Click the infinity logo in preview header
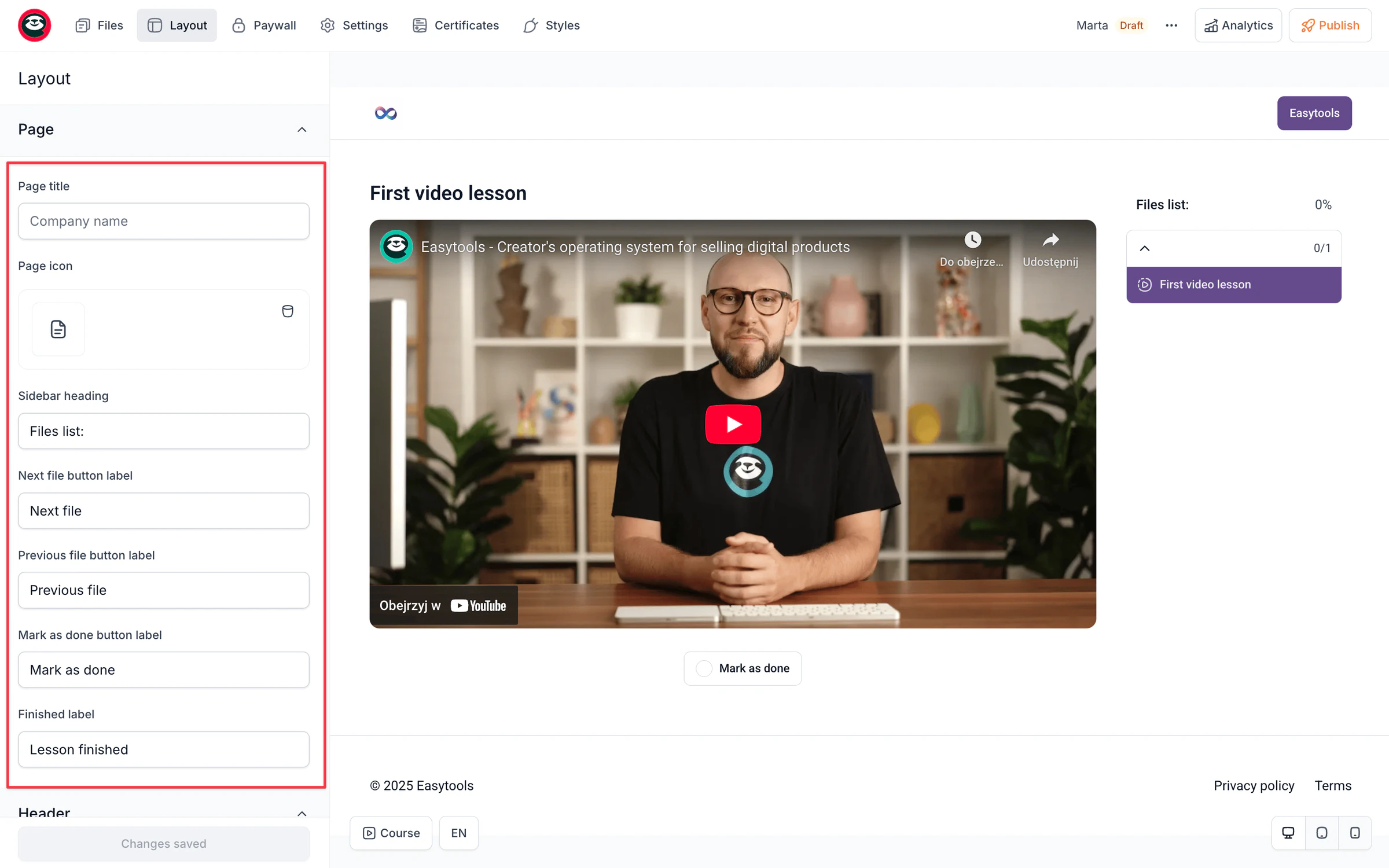This screenshot has height=868, width=1389. 386,113
